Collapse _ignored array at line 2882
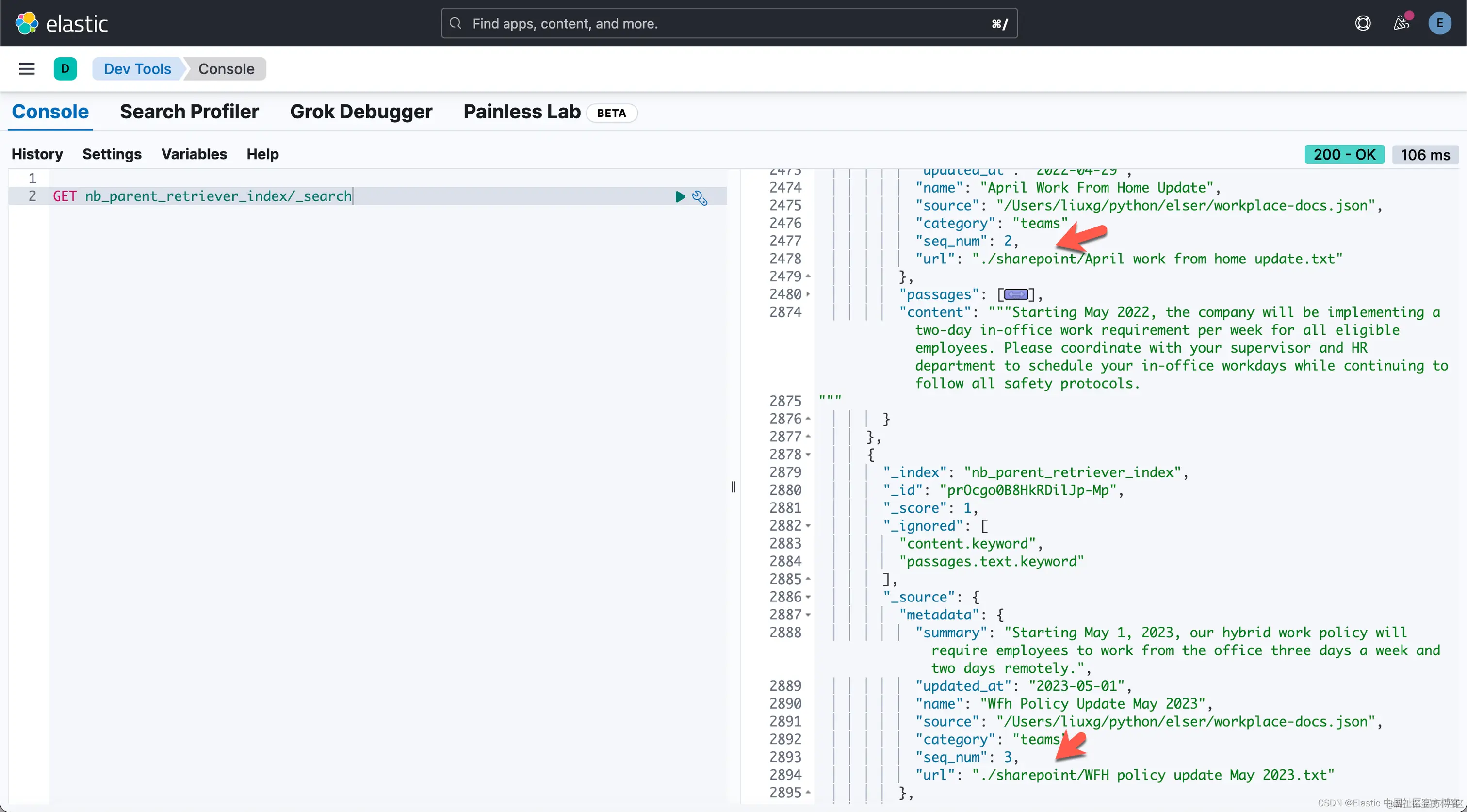Viewport: 1467px width, 812px height. (x=808, y=526)
